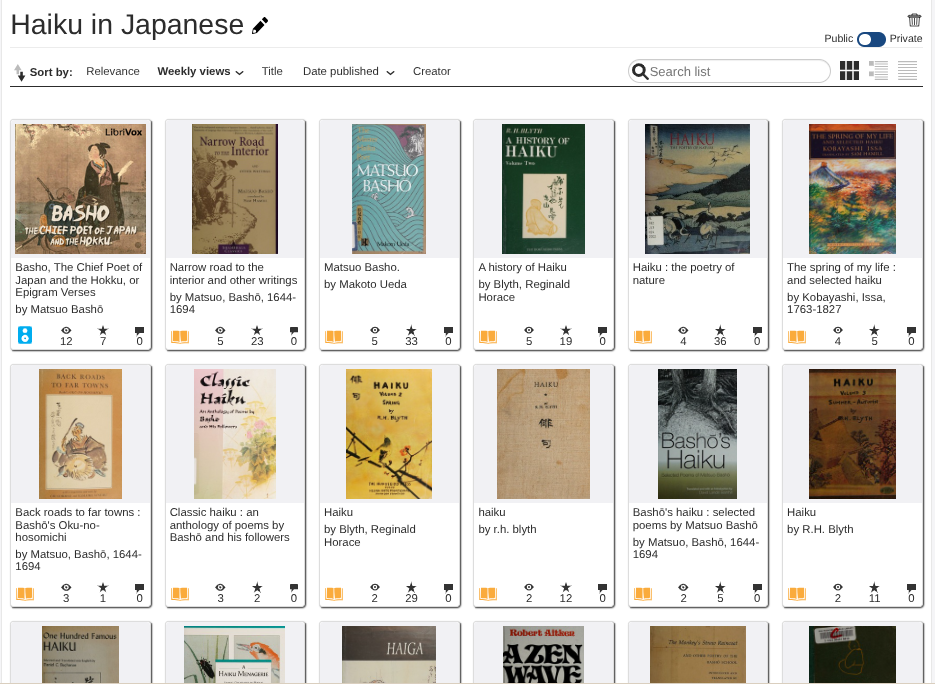
Task: Open the Haiku poetry of nature cover
Action: coord(697,189)
